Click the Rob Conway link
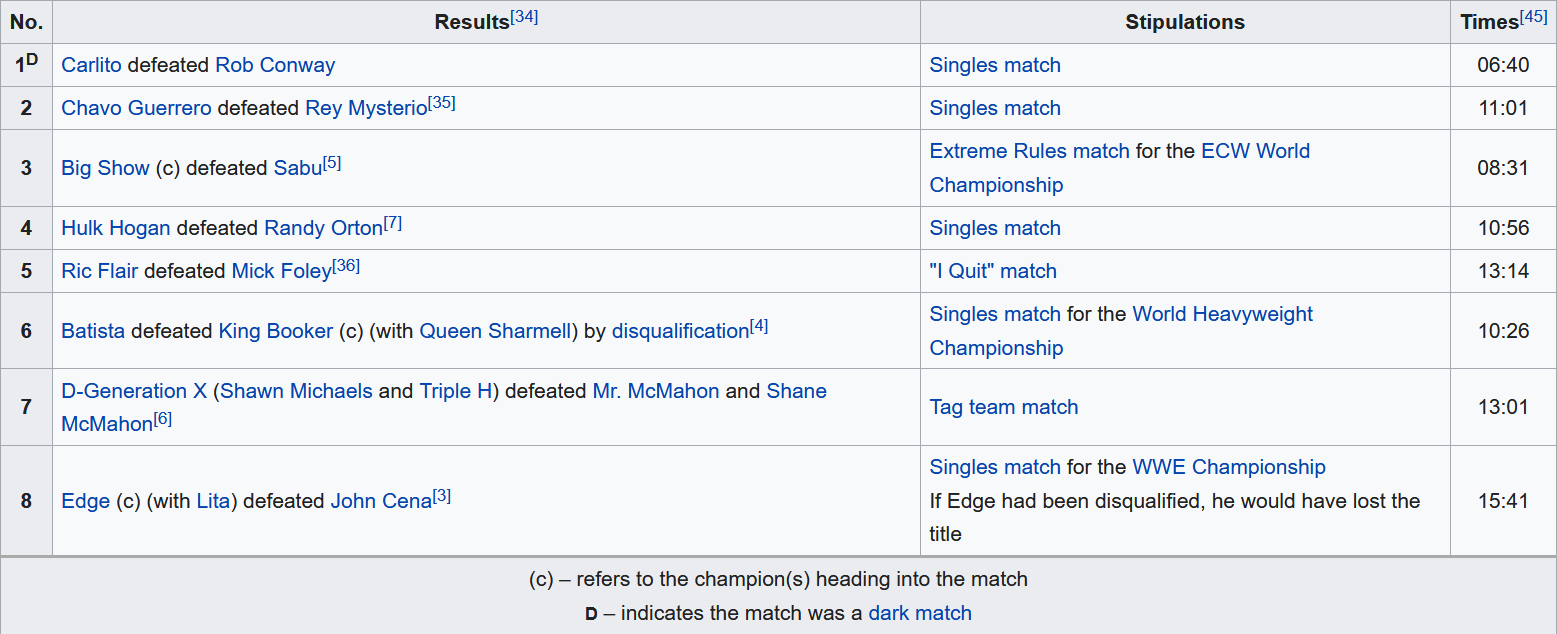Viewport: 1557px width, 634px height. point(275,65)
